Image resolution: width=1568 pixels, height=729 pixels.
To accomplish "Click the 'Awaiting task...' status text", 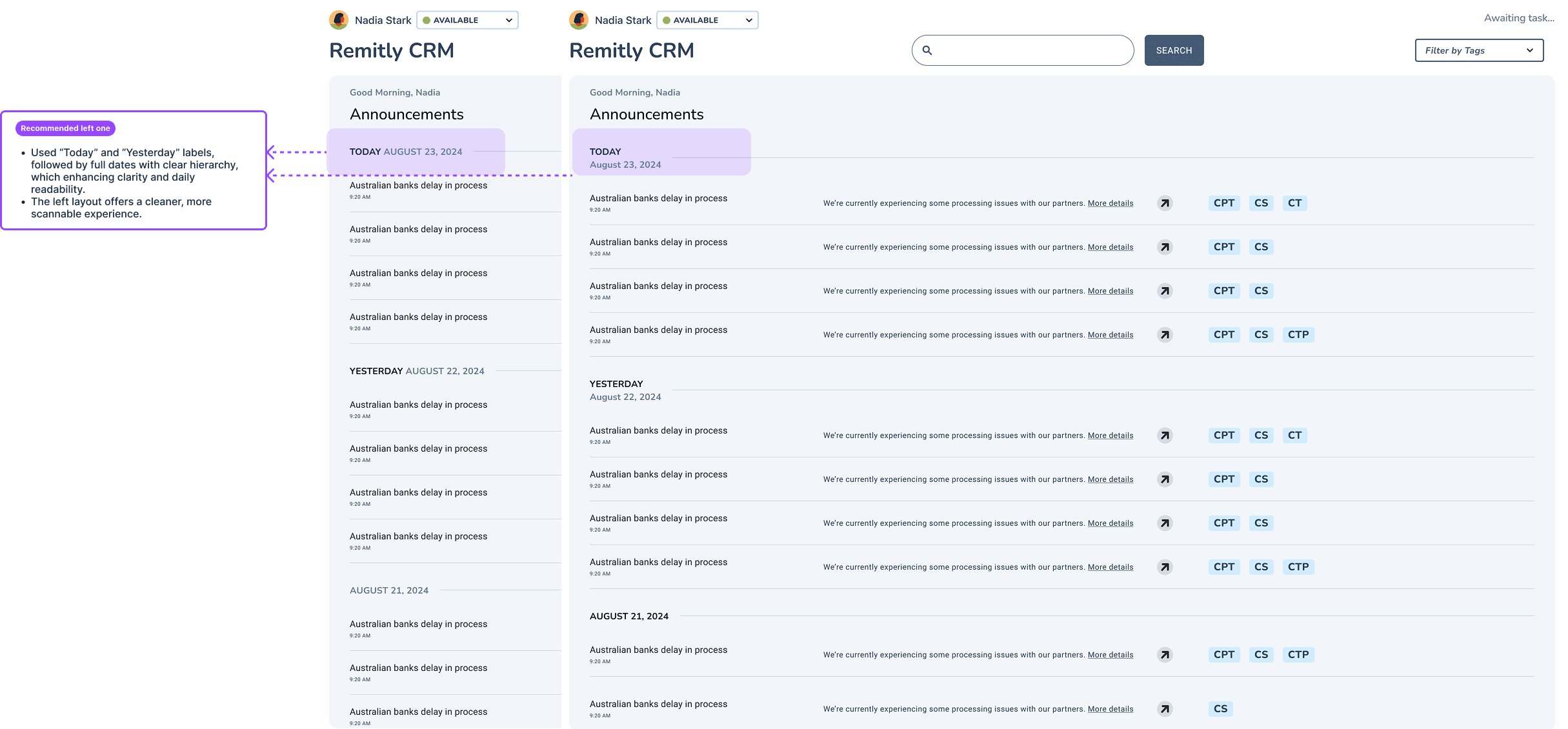I will click(x=1519, y=18).
